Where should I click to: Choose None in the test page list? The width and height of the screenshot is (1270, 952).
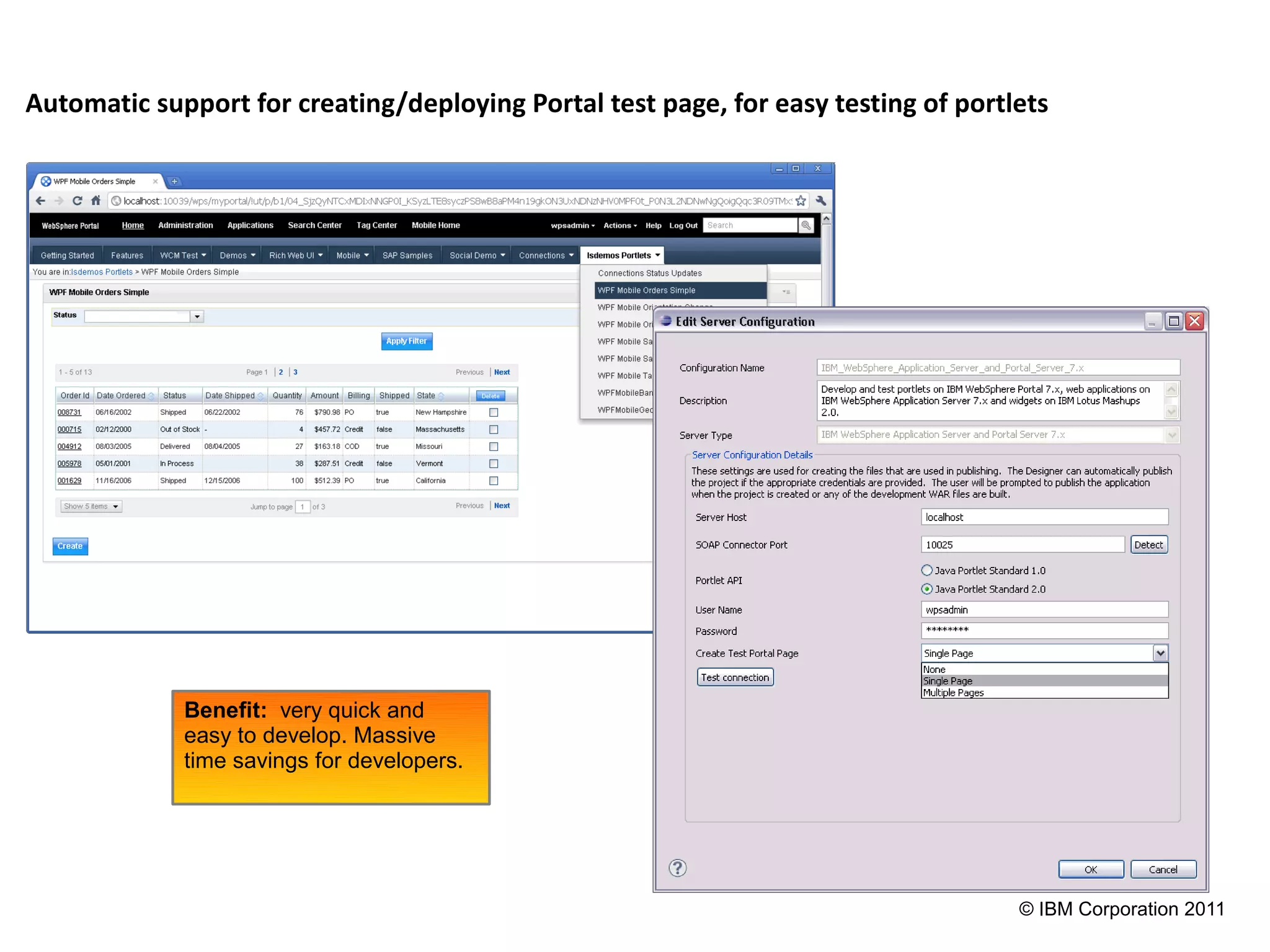[1044, 669]
